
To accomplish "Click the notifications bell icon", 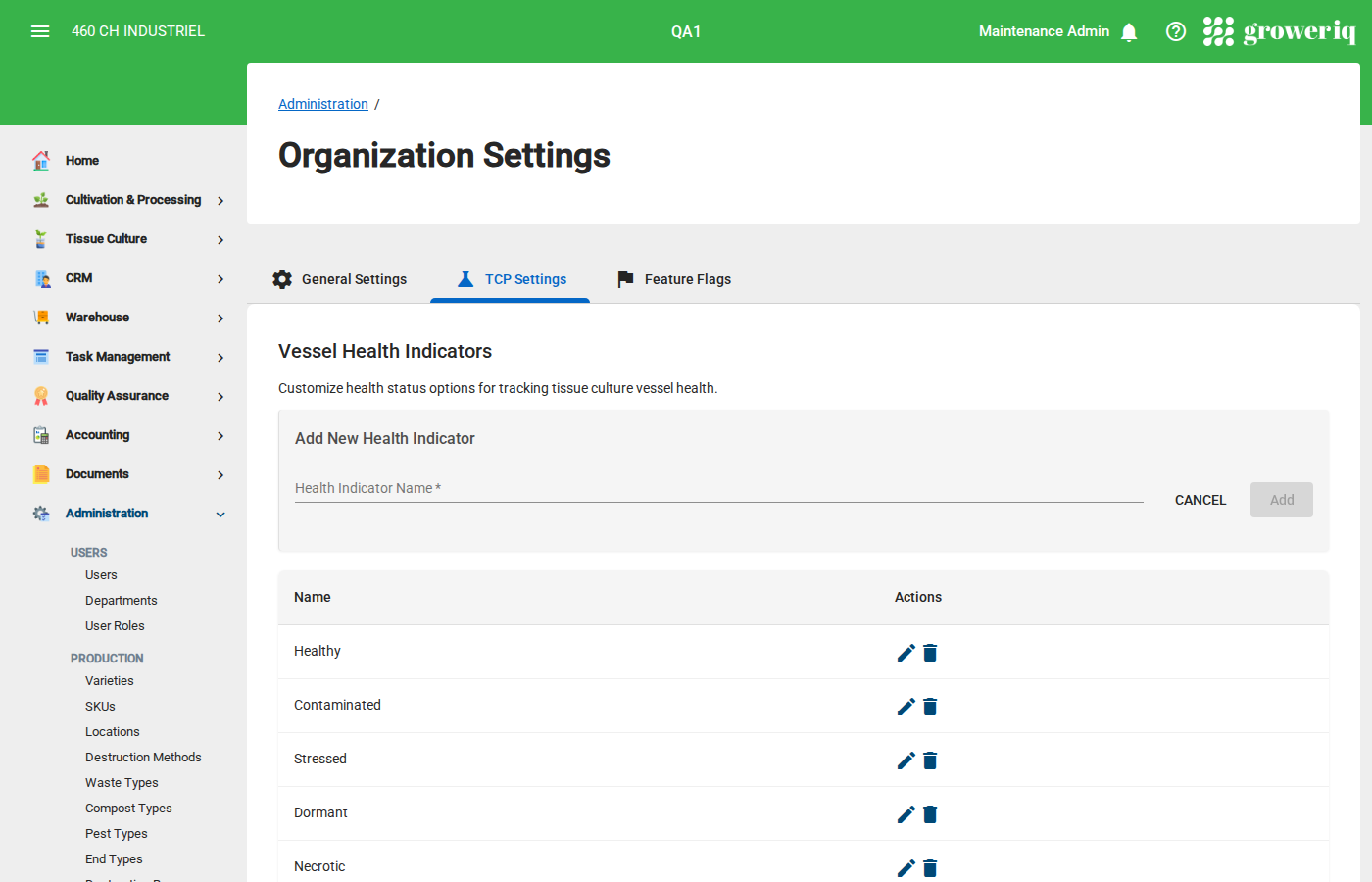I will pos(1129,32).
